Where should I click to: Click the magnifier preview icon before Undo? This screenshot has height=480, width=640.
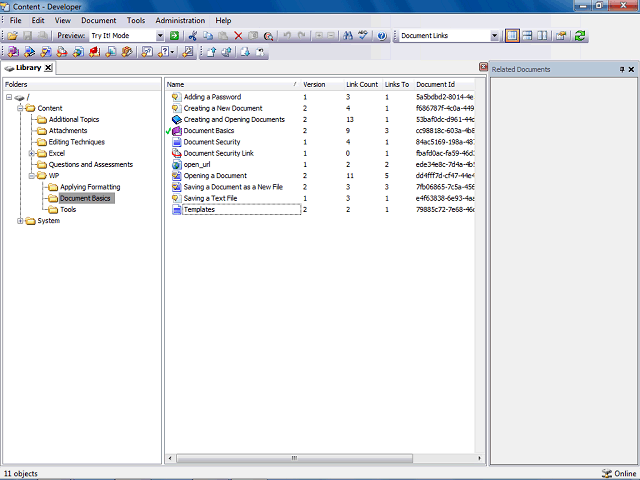tap(268, 36)
